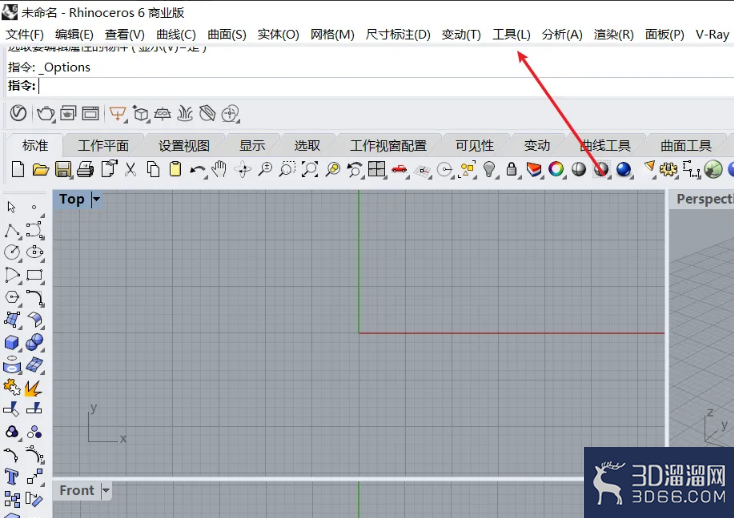Click the V-Ray logo icon
Viewport: 734px width, 518px height.
coord(18,113)
